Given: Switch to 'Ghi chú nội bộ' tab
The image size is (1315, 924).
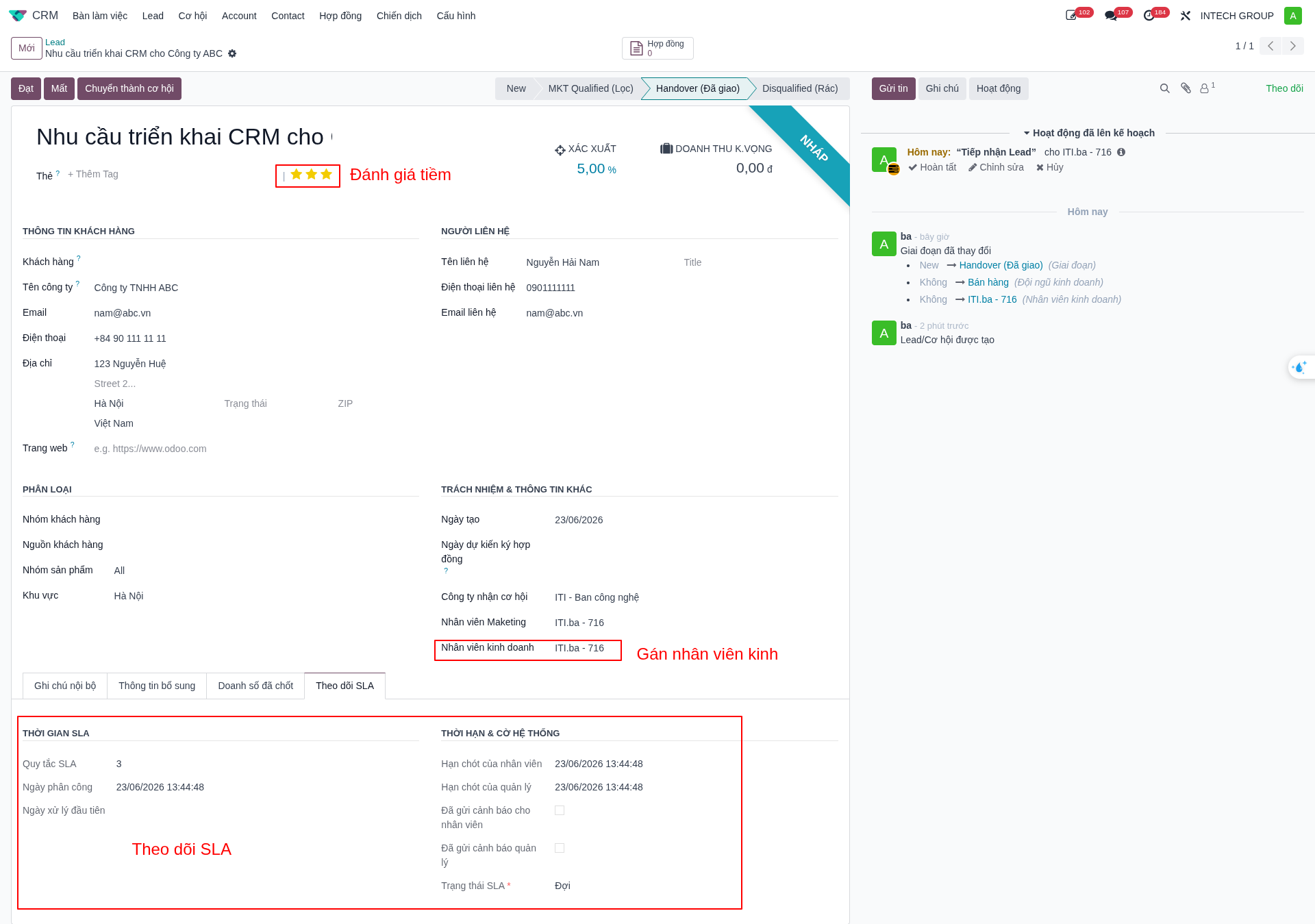Looking at the screenshot, I should pyautogui.click(x=65, y=686).
